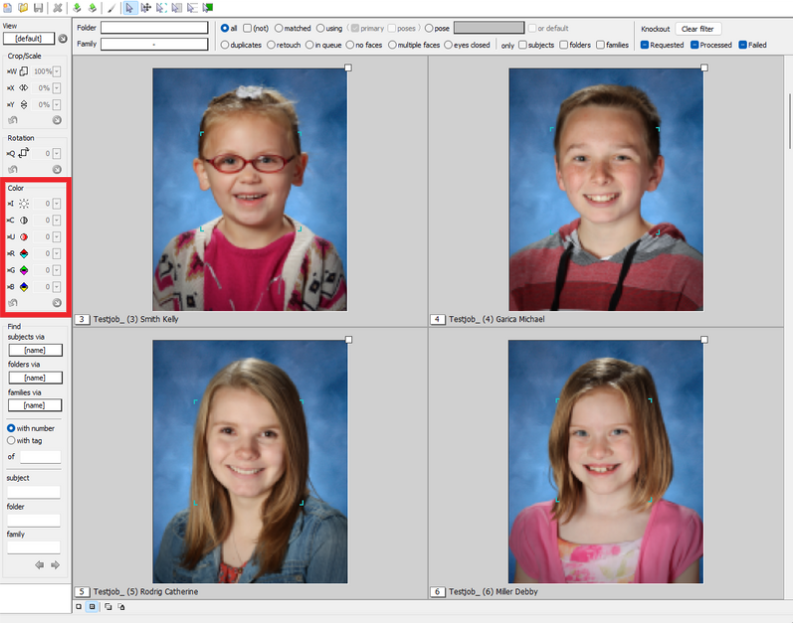Select the pointer with move-cross tool
The image size is (793, 623).
click(146, 8)
